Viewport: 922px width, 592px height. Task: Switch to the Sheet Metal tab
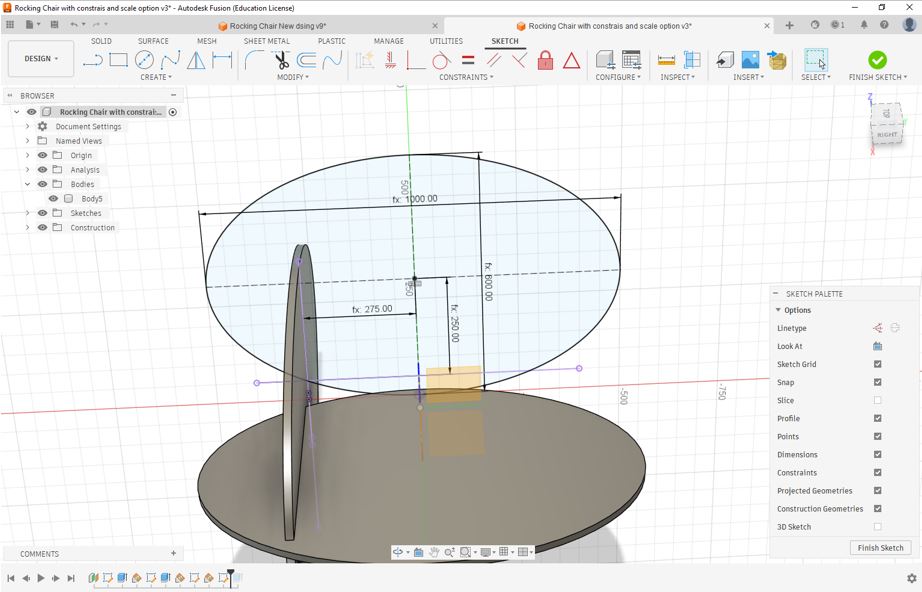coord(266,41)
